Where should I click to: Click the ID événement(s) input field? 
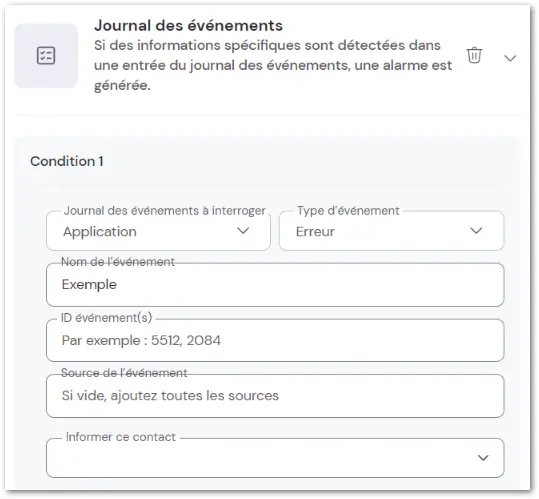(x=275, y=341)
